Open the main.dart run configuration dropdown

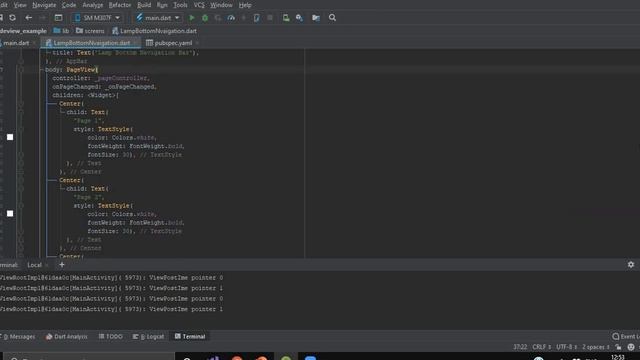pos(158,18)
